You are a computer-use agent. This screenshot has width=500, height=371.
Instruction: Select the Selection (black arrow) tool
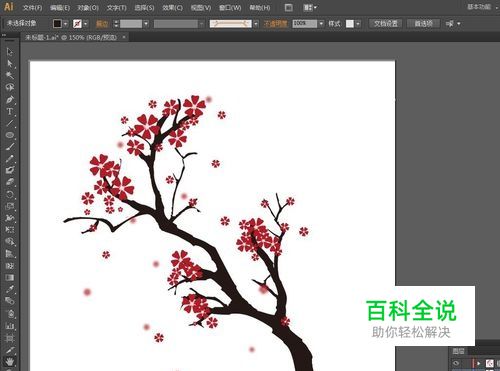click(10, 52)
